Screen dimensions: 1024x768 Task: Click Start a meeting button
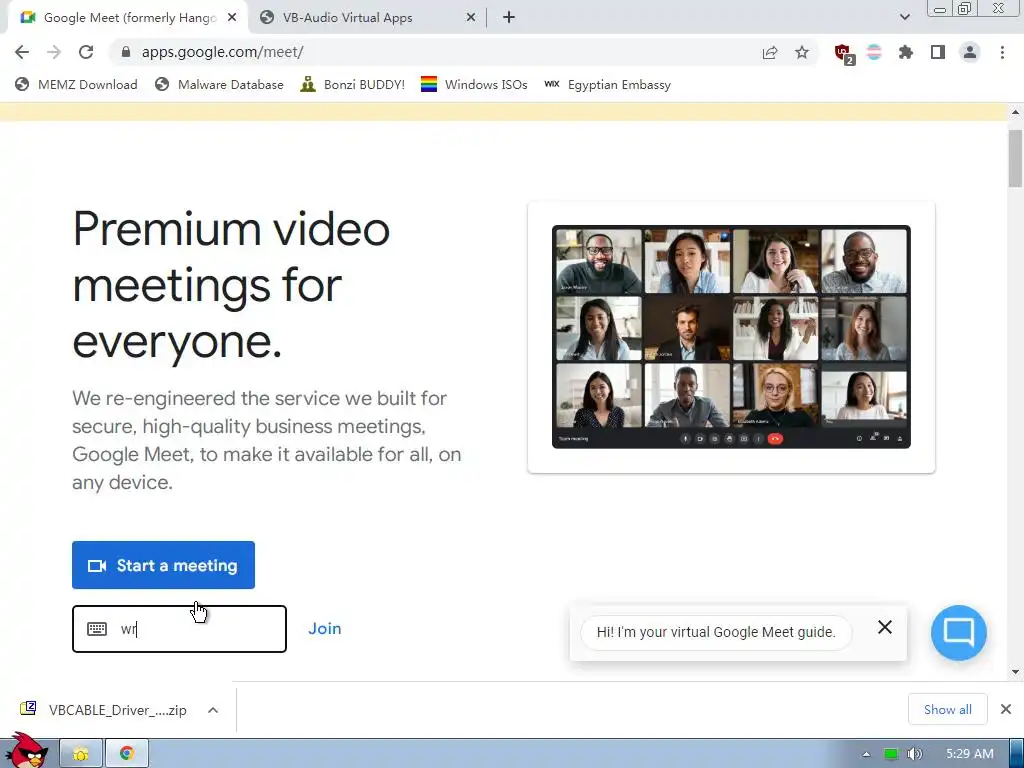pos(163,565)
